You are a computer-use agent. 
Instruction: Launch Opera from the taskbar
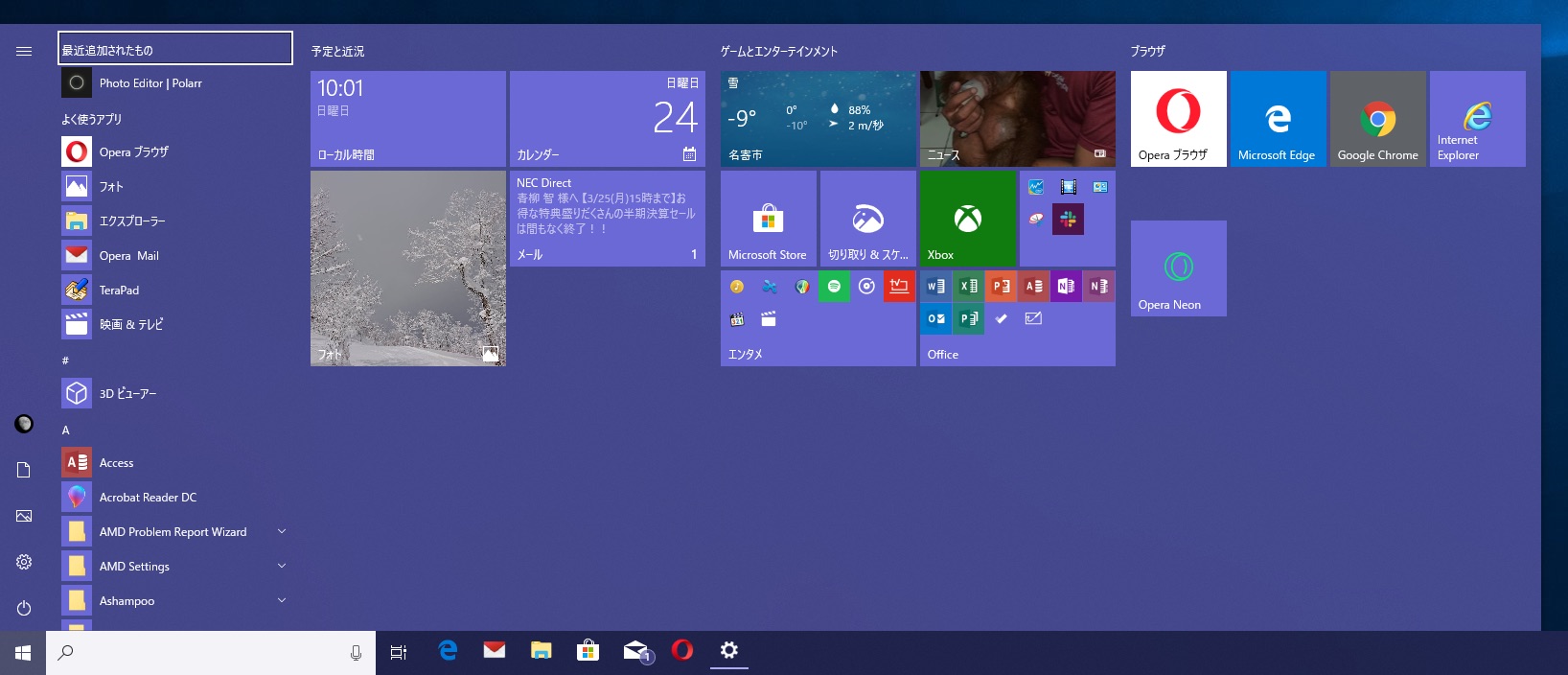click(682, 651)
